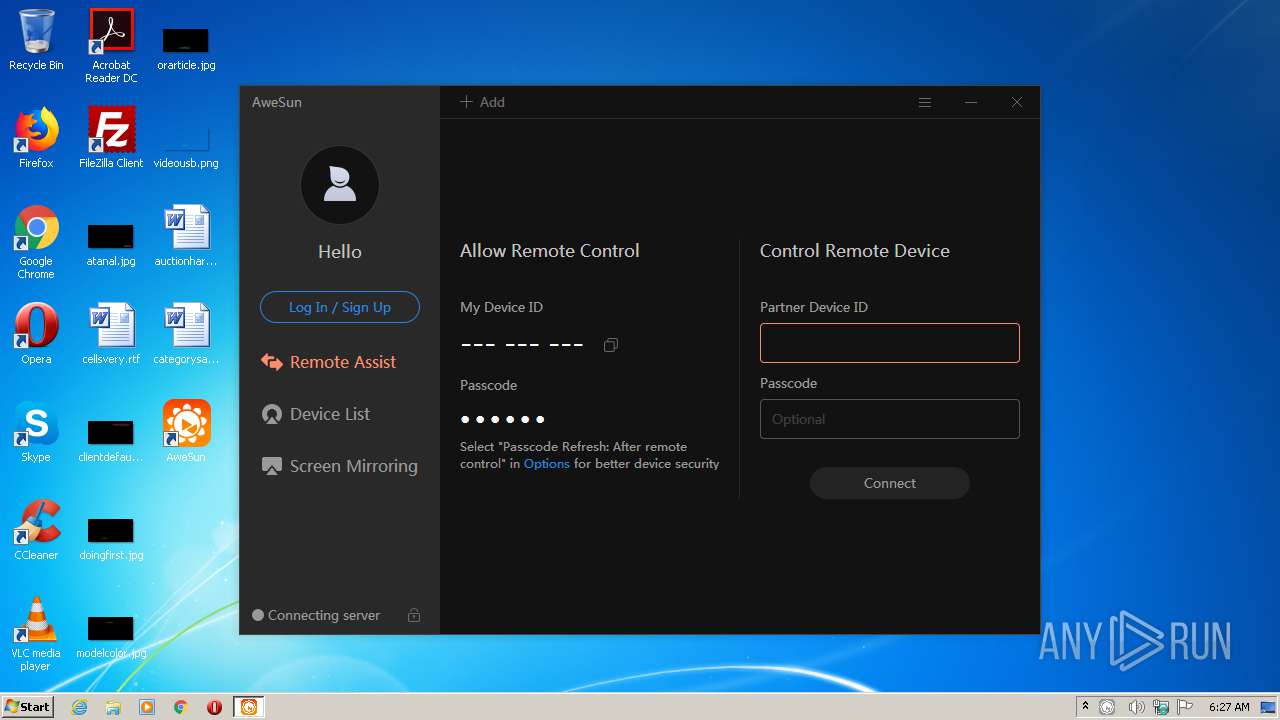Open media player taskbar icon
This screenshot has height=720, width=1280.
(147, 707)
